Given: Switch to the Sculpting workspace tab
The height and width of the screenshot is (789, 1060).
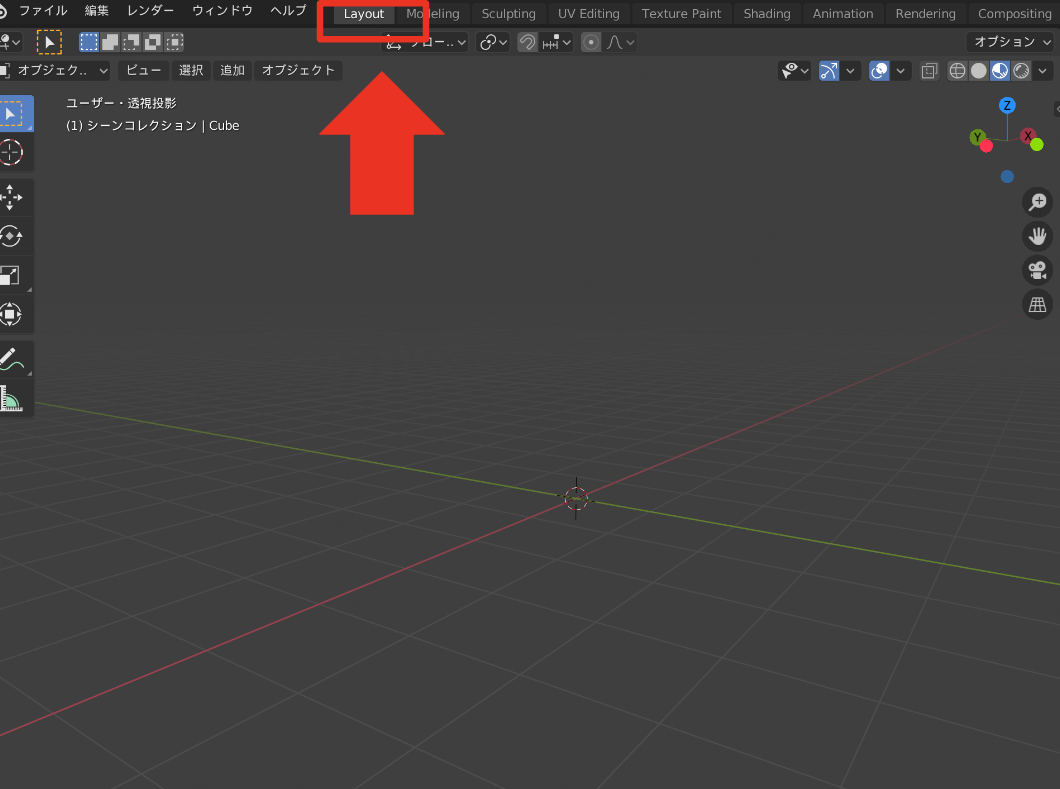Looking at the screenshot, I should pos(508,14).
